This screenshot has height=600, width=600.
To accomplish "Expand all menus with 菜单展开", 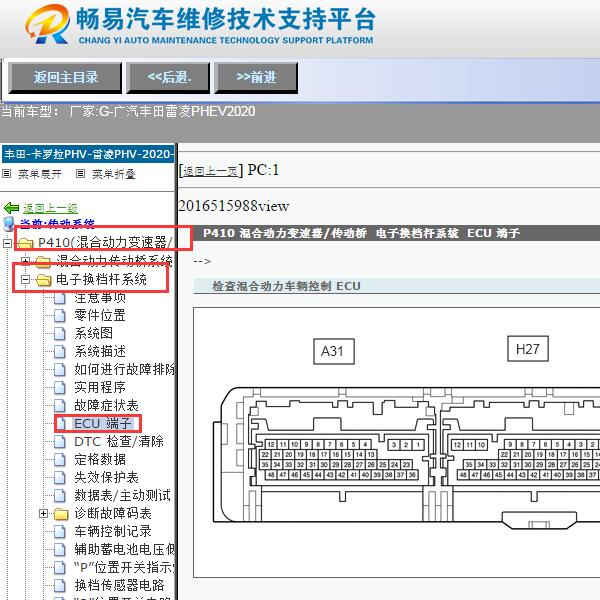I will pyautogui.click(x=39, y=174).
